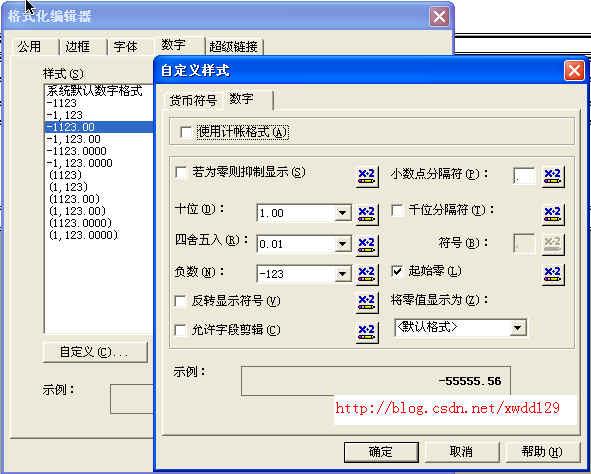This screenshot has width=591, height=474.
Task: Check the 千位分隔符 option
Action: pos(398,210)
